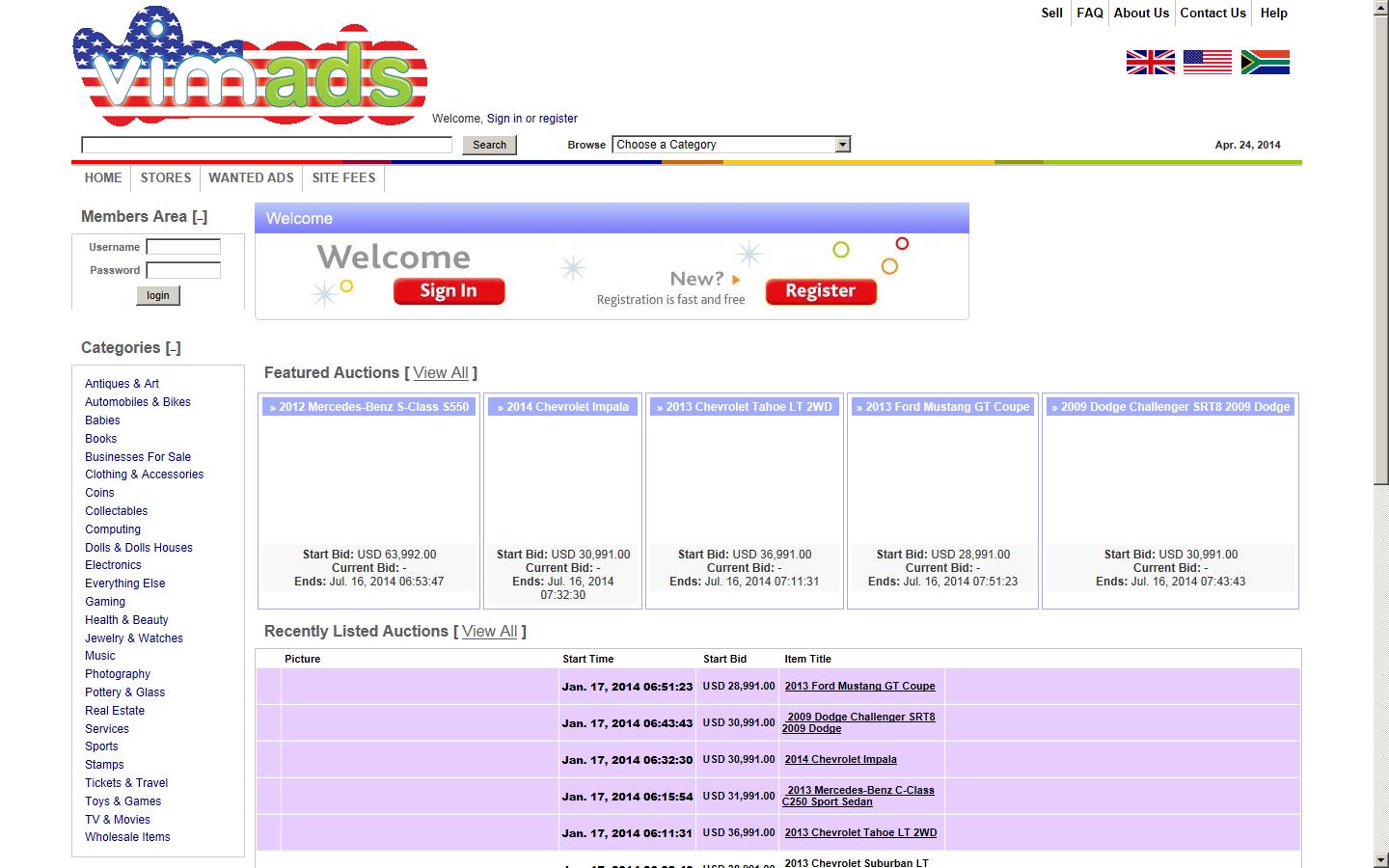
Task: Click the South African flag
Action: click(x=1265, y=62)
